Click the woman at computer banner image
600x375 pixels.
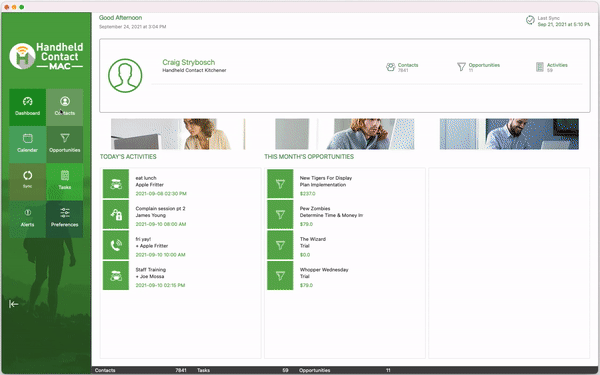click(x=178, y=134)
